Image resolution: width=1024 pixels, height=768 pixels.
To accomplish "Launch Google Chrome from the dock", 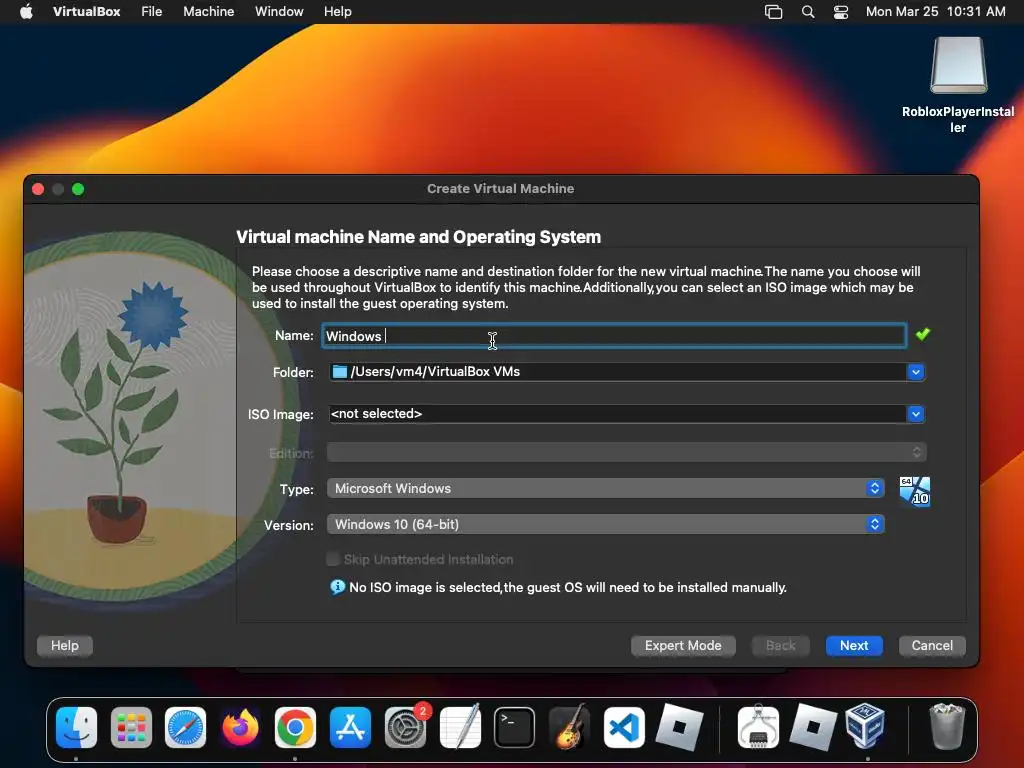I will tap(295, 727).
